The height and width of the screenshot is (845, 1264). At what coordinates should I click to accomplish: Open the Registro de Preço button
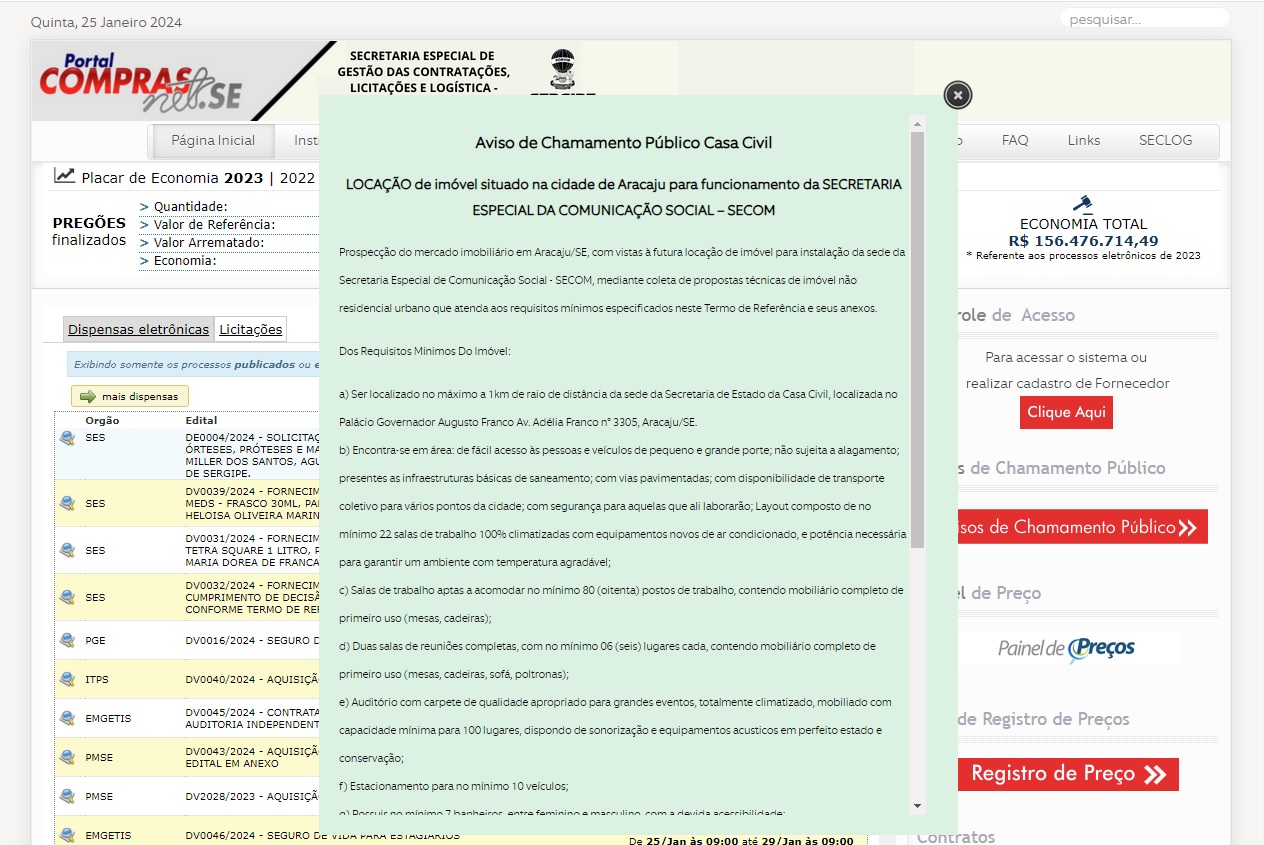click(1067, 774)
